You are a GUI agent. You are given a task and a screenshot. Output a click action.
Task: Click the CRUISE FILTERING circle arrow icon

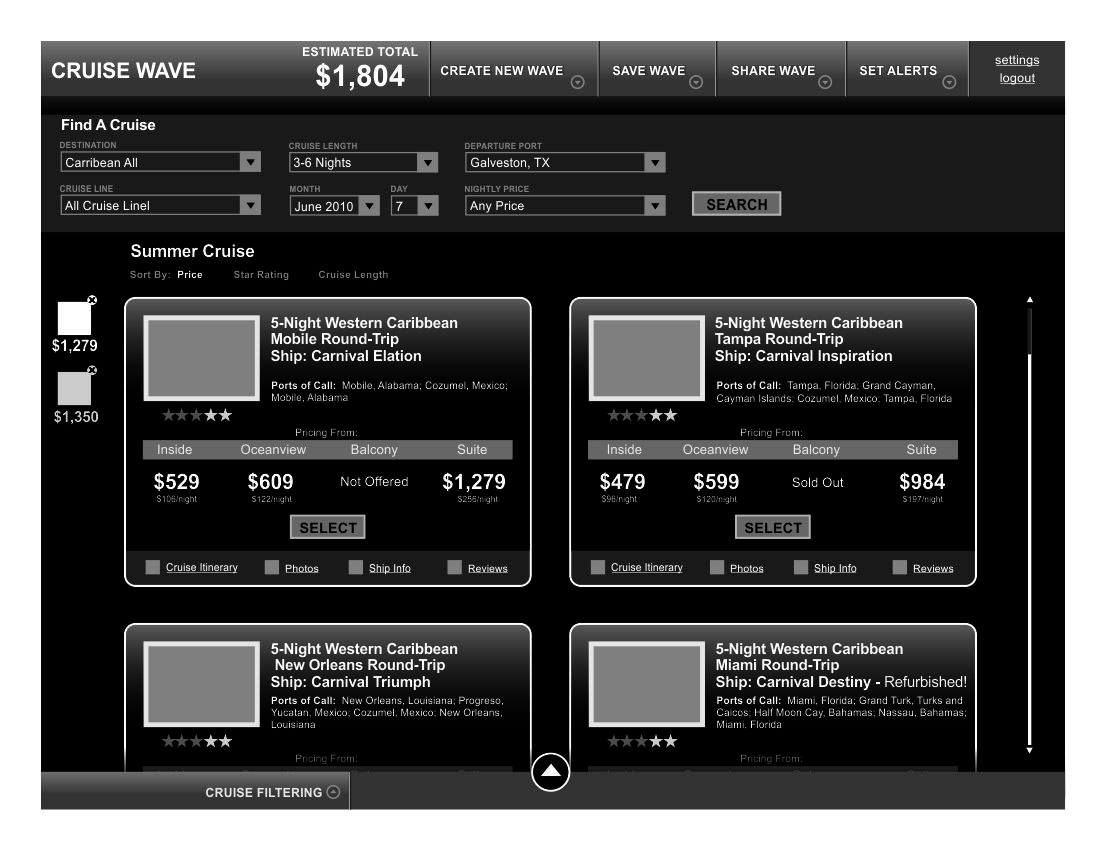[334, 792]
